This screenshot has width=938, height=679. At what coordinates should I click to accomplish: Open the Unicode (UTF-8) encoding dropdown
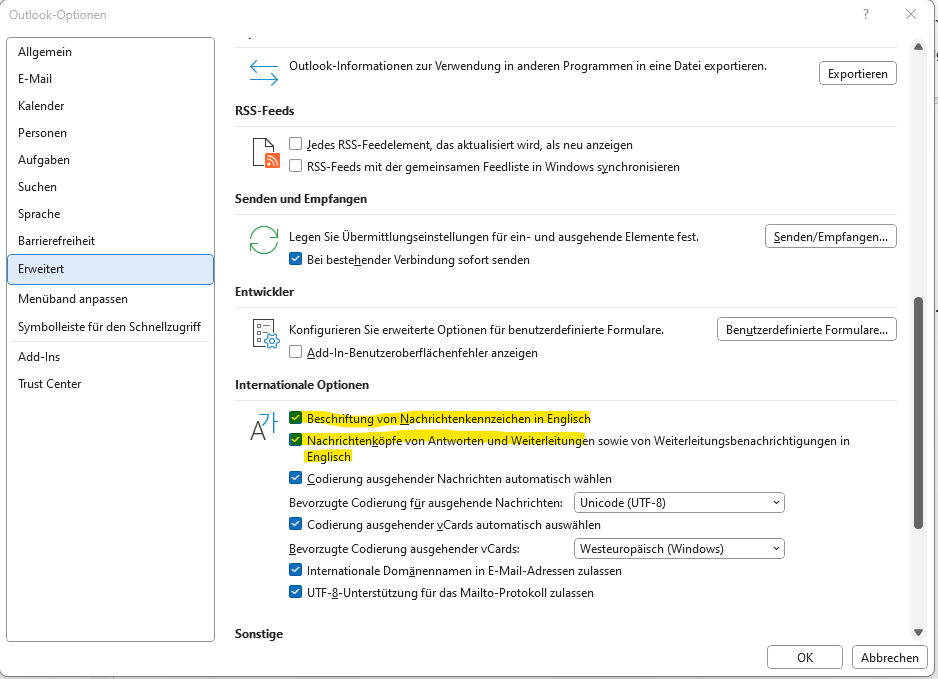(x=679, y=503)
